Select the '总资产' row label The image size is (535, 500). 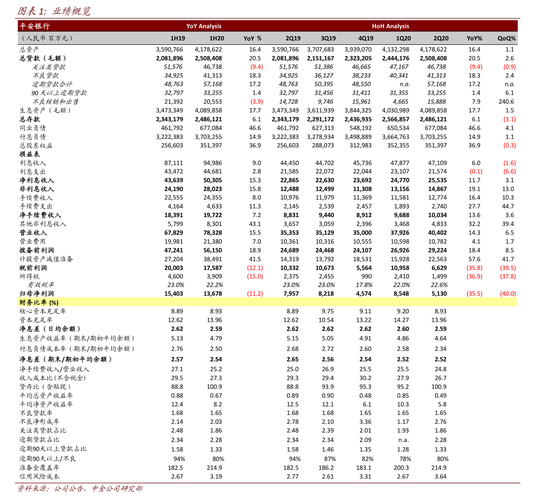[x=29, y=49]
